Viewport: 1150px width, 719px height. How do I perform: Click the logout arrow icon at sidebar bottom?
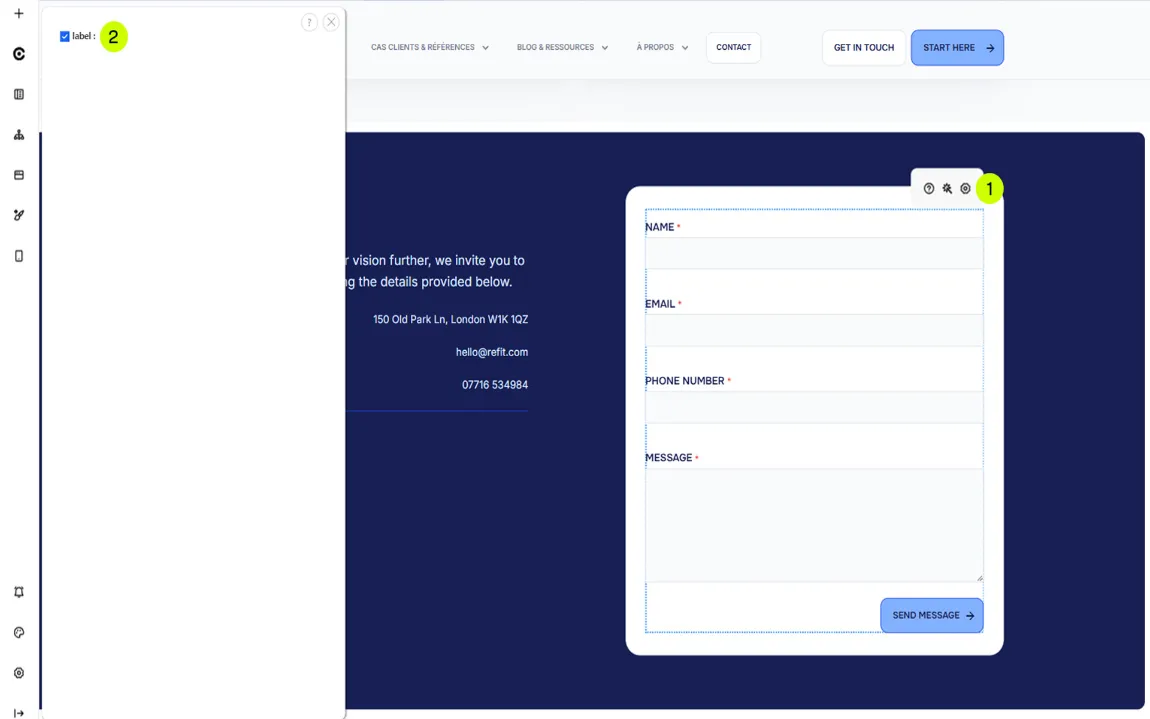[19, 713]
